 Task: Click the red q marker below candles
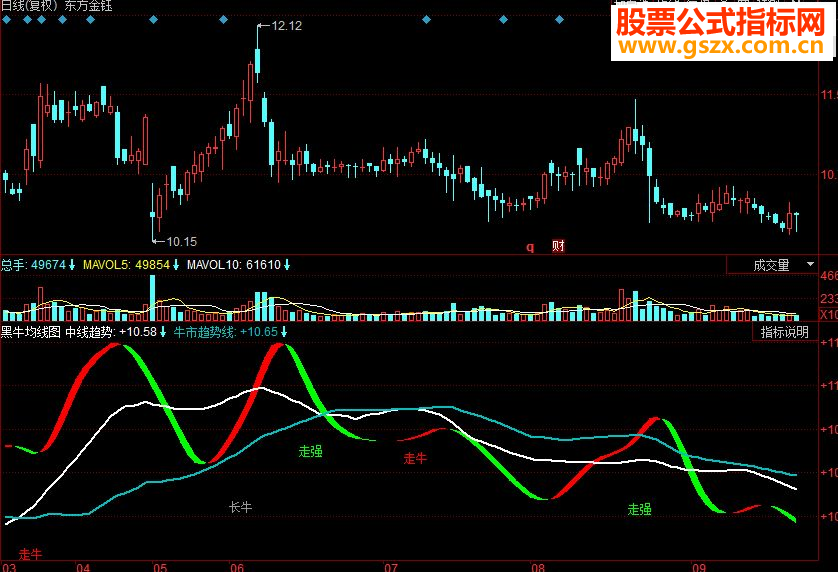pyautogui.click(x=530, y=246)
